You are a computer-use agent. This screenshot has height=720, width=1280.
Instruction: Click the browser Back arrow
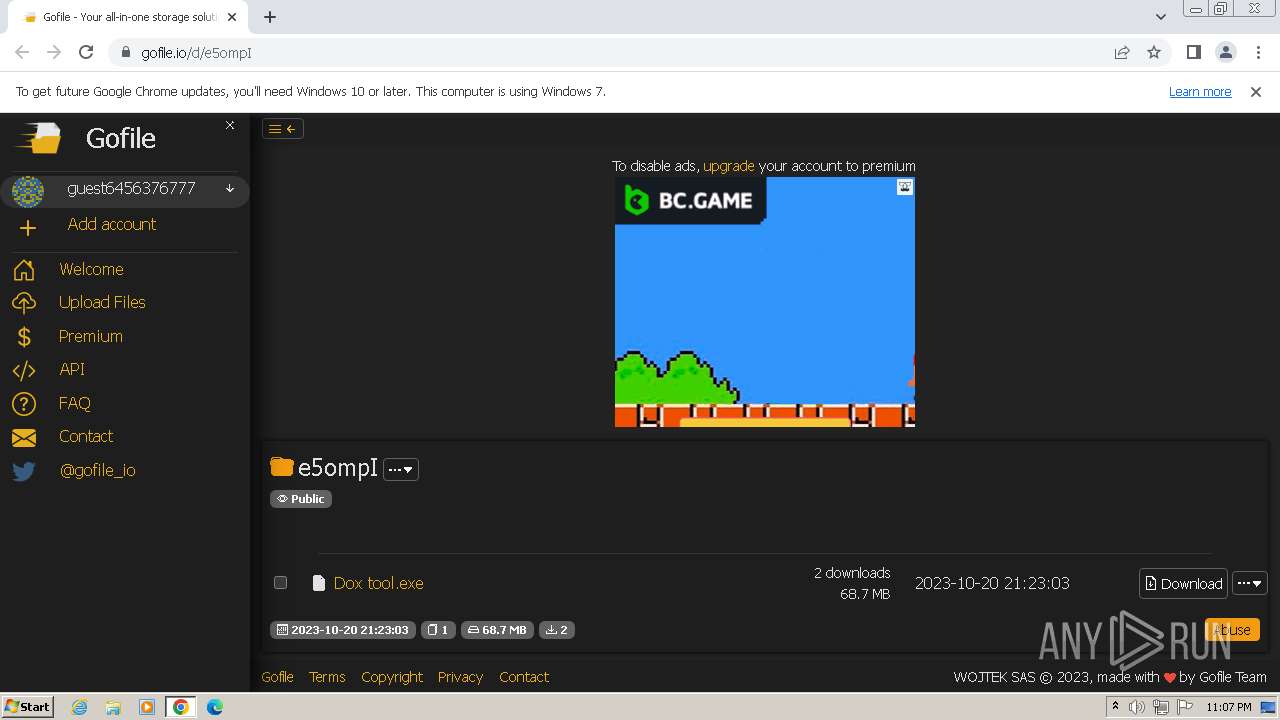click(22, 52)
